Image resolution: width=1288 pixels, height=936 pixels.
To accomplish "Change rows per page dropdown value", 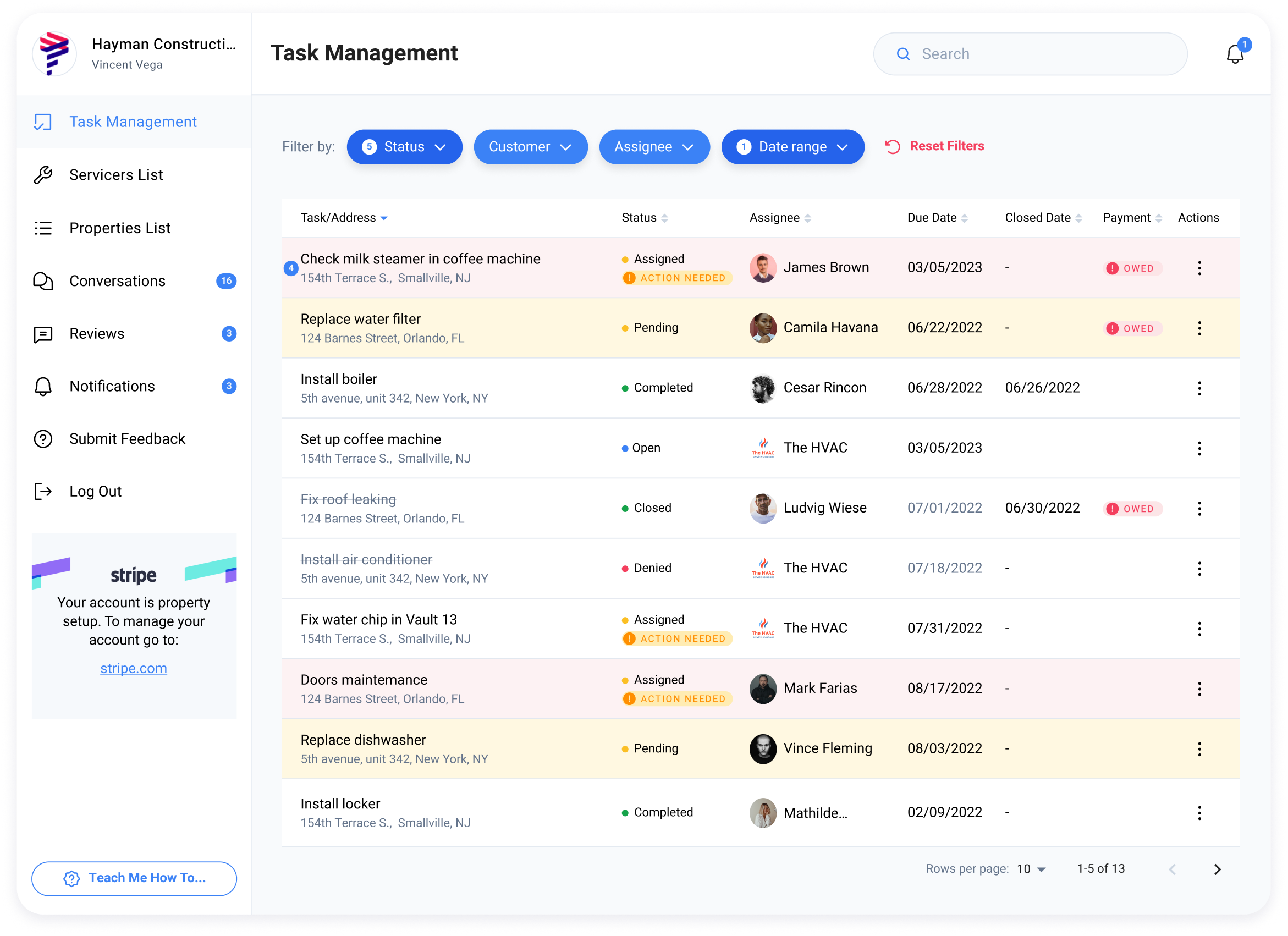I will [1031, 869].
